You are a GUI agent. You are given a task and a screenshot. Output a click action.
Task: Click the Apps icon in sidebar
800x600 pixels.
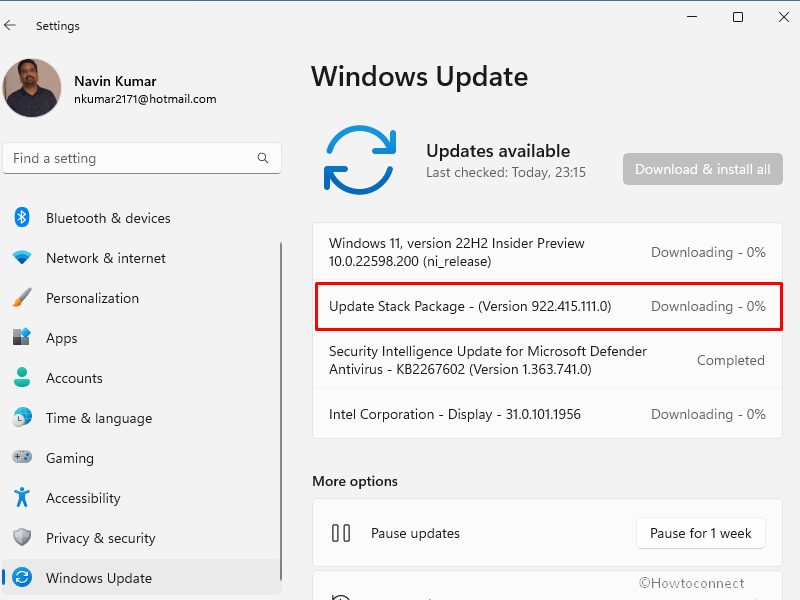point(22,337)
